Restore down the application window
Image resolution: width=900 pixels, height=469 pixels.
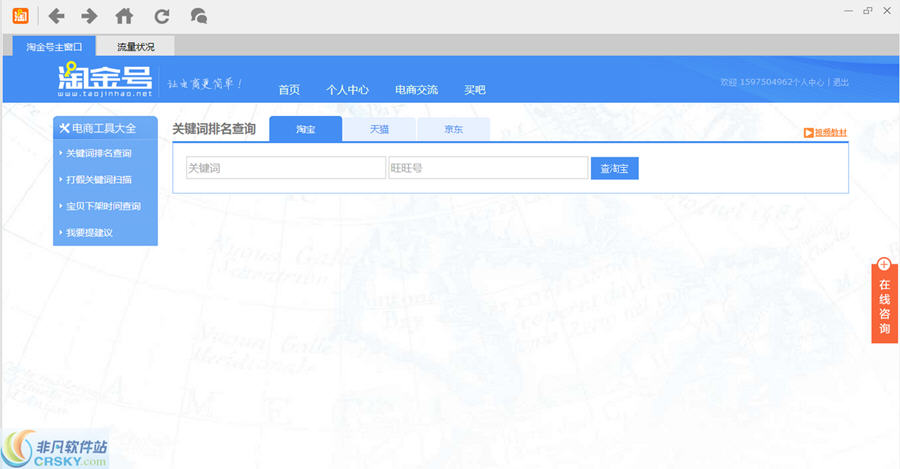click(868, 10)
